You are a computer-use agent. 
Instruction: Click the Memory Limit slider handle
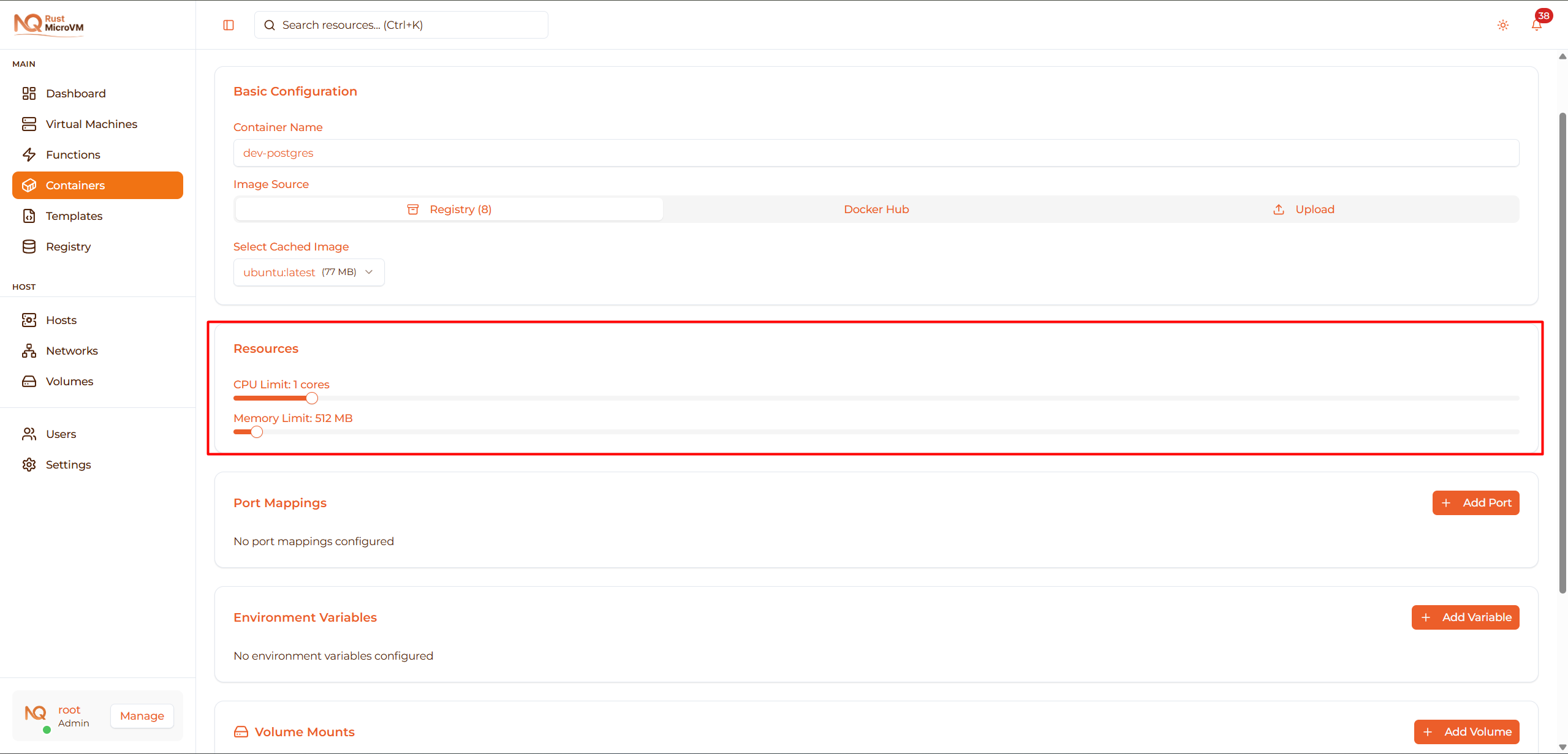coord(257,432)
